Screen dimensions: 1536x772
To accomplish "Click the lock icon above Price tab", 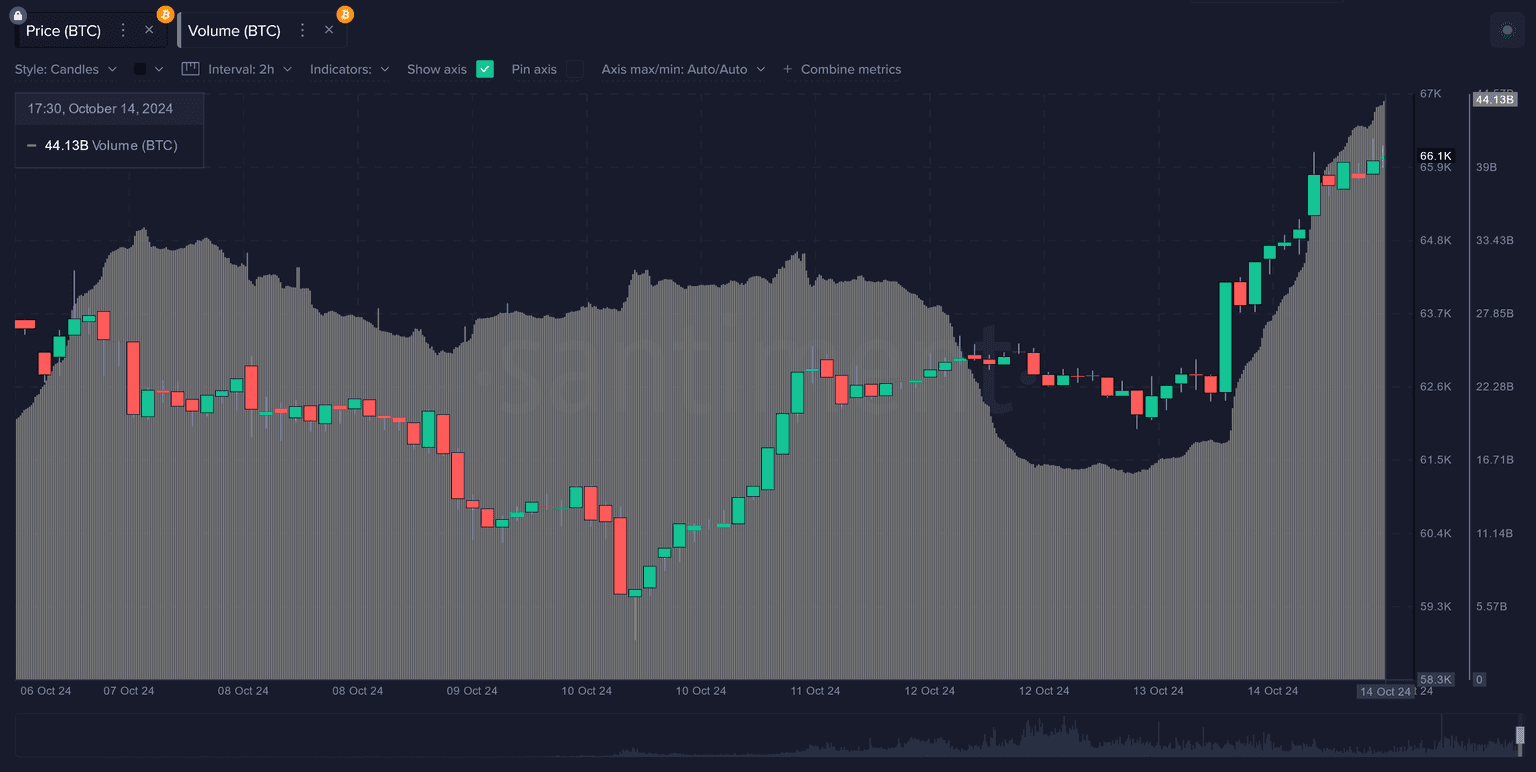I will tap(17, 15).
